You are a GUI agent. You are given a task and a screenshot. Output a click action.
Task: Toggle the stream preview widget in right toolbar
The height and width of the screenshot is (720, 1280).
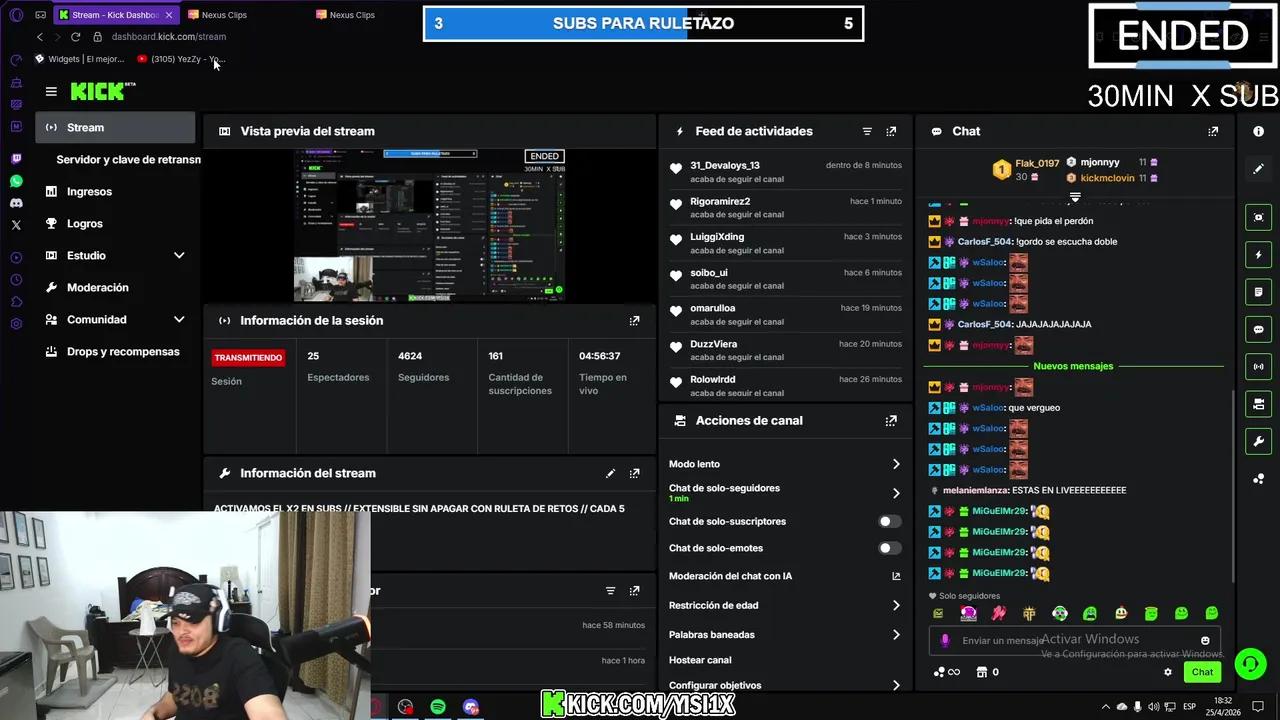click(x=1258, y=218)
